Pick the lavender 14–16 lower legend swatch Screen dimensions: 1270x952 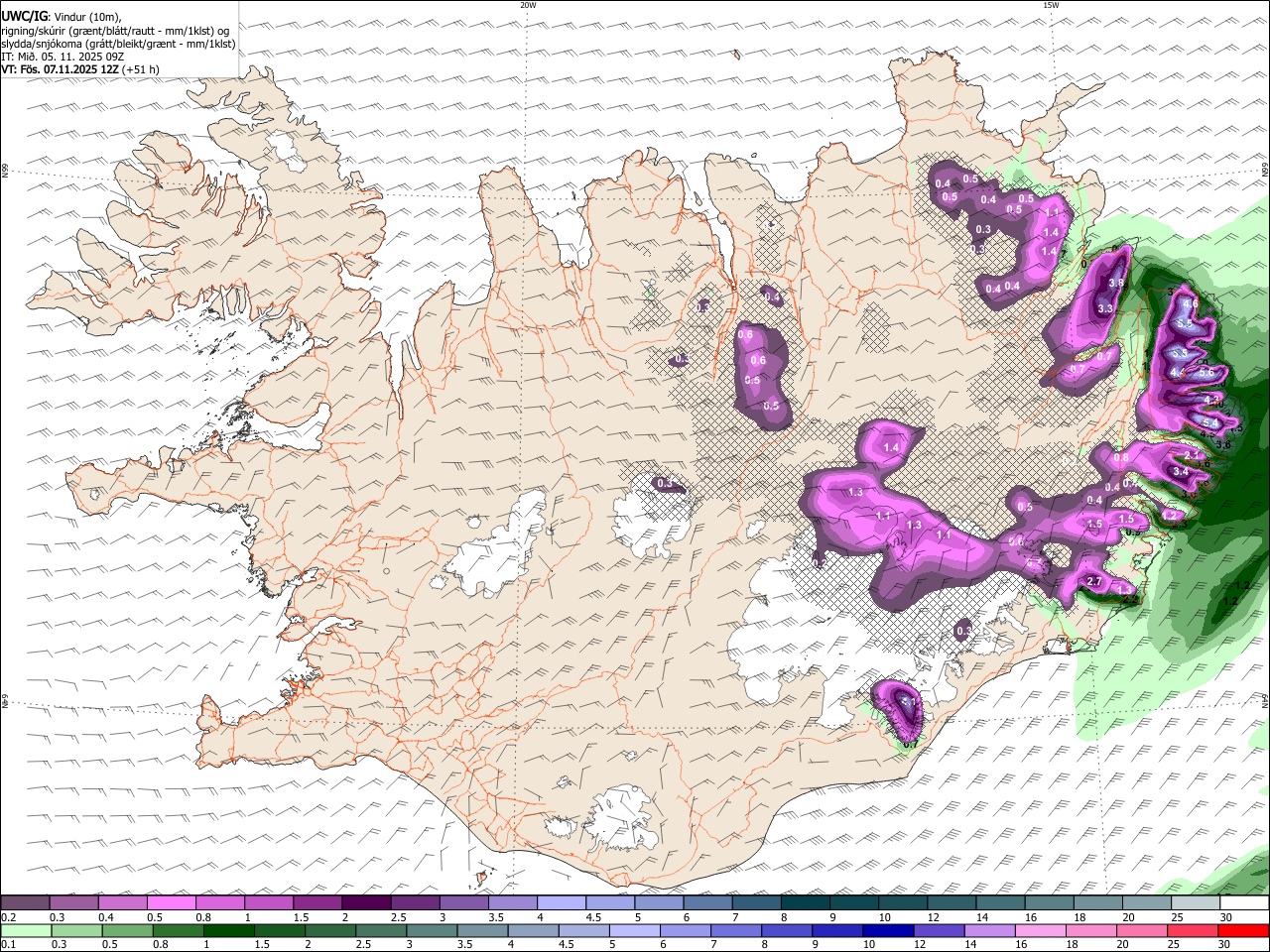[989, 930]
